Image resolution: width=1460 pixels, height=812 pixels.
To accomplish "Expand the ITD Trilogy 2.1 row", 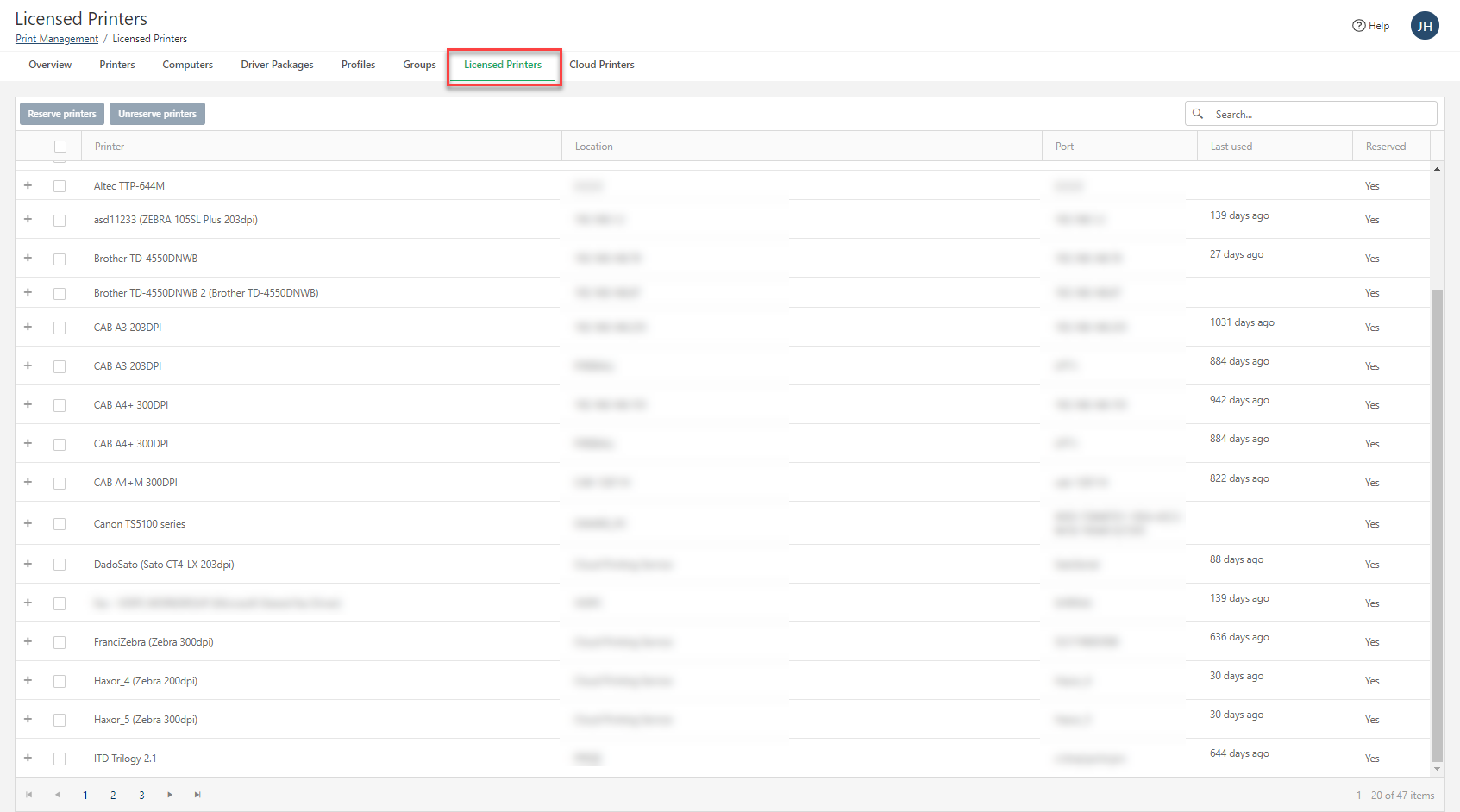I will click(28, 758).
